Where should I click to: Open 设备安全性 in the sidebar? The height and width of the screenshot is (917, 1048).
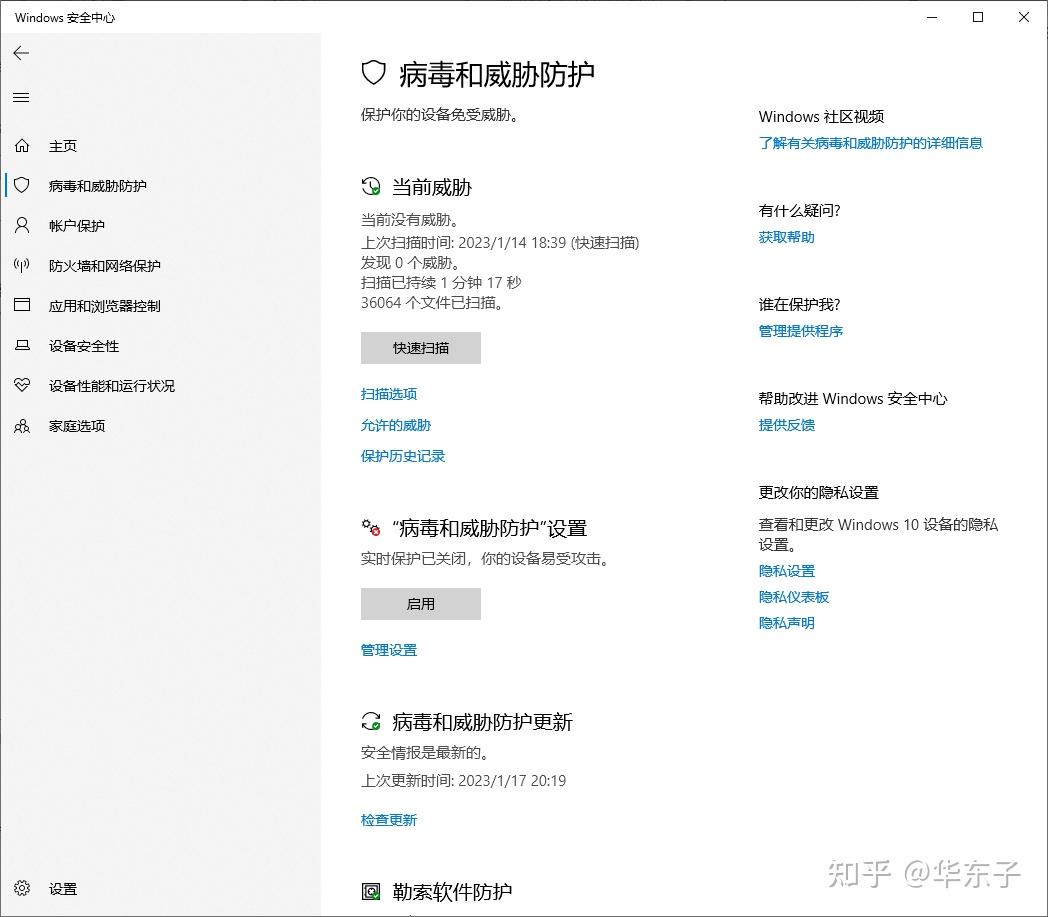(160, 346)
